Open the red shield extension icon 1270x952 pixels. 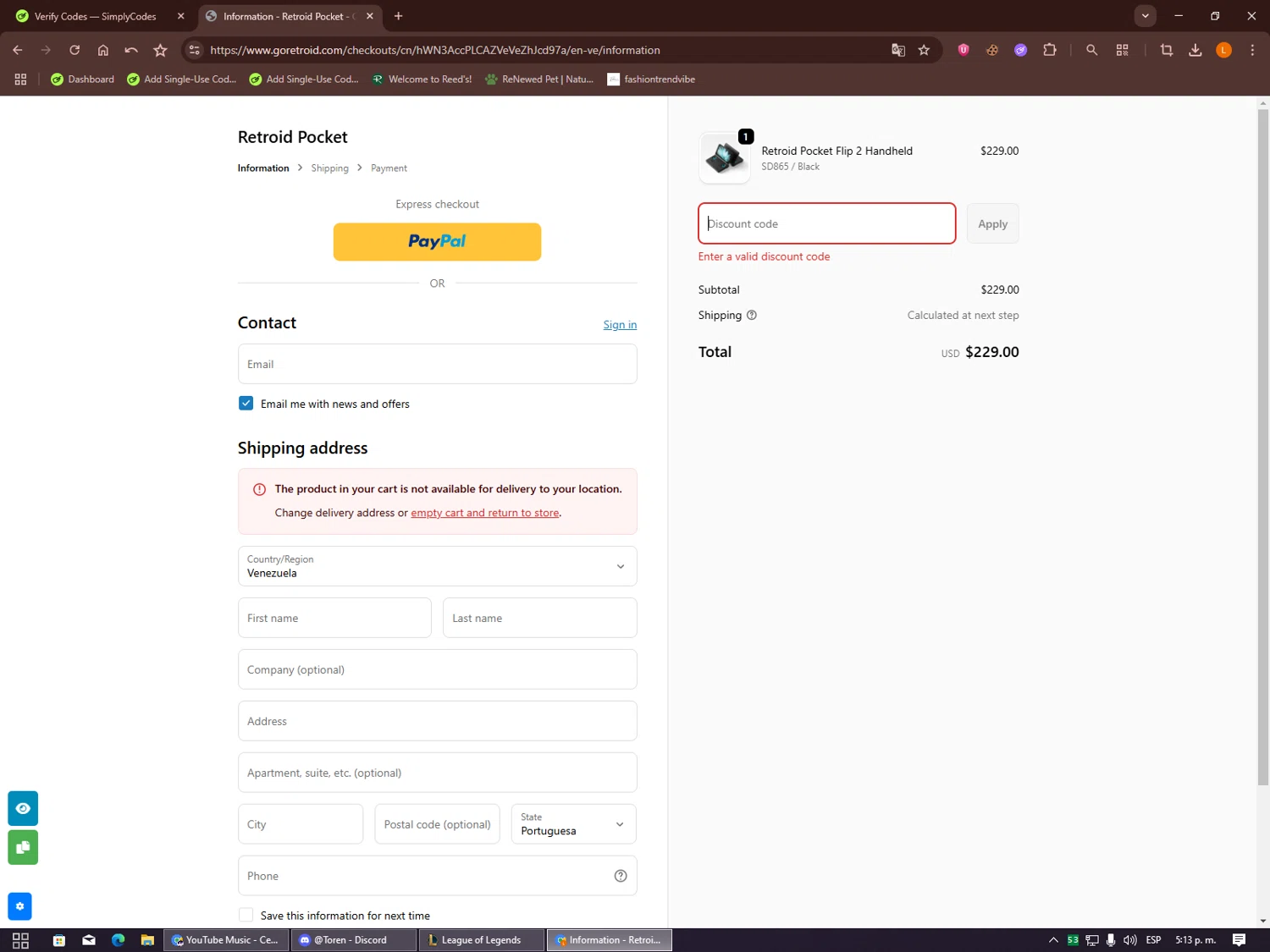(x=964, y=50)
